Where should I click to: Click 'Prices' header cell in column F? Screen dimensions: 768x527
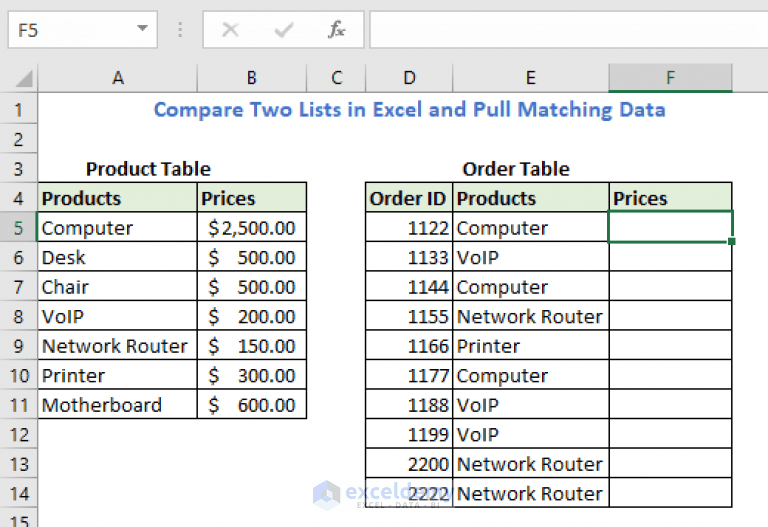tap(670, 198)
